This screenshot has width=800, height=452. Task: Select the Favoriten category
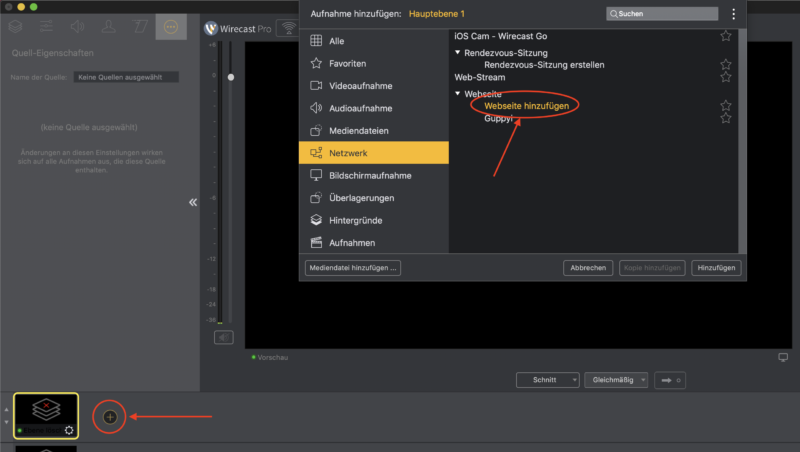[x=374, y=63]
